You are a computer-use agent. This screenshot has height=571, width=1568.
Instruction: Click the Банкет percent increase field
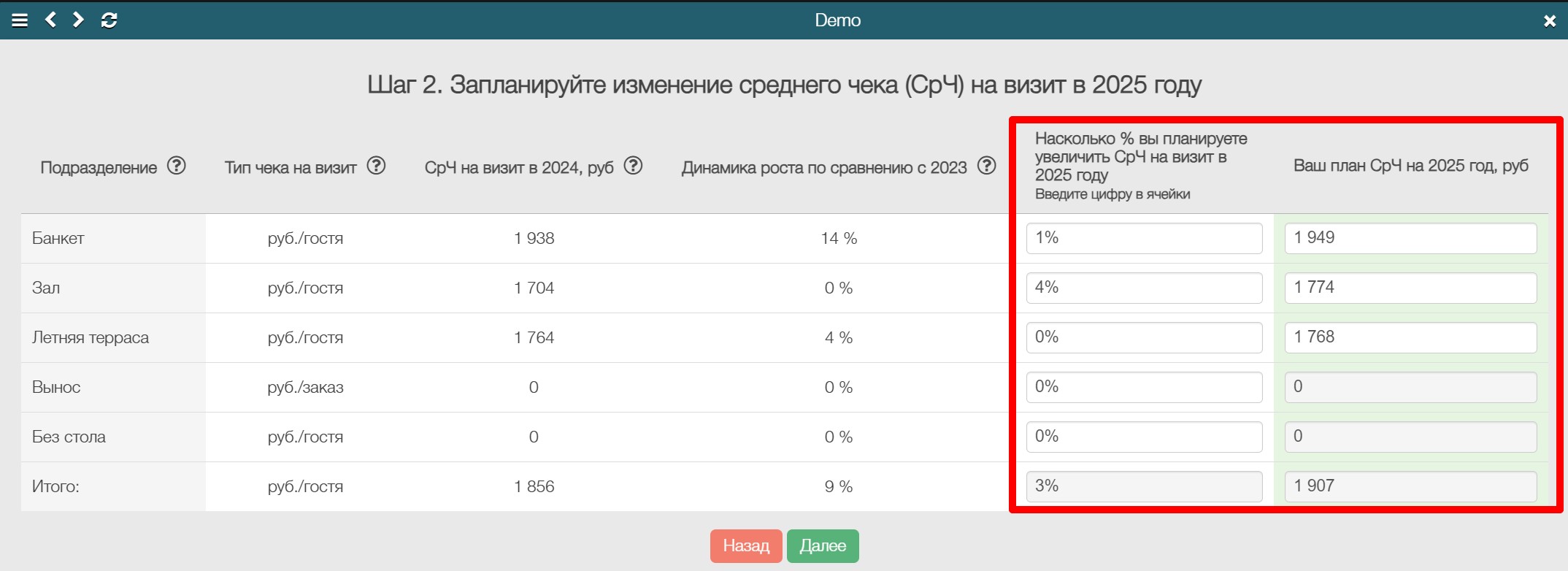[x=1144, y=238]
